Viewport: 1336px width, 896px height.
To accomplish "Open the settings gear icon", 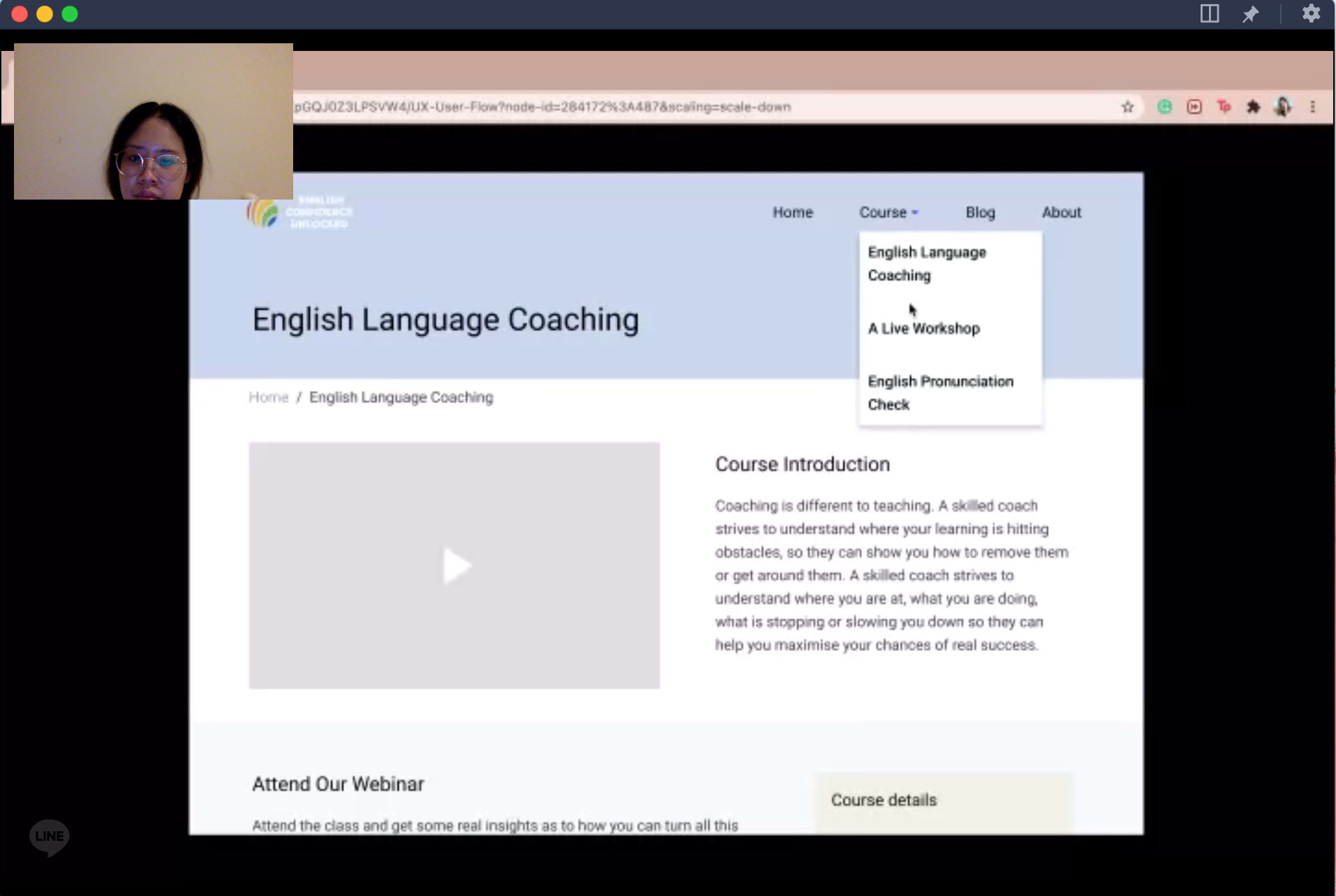I will (1311, 13).
